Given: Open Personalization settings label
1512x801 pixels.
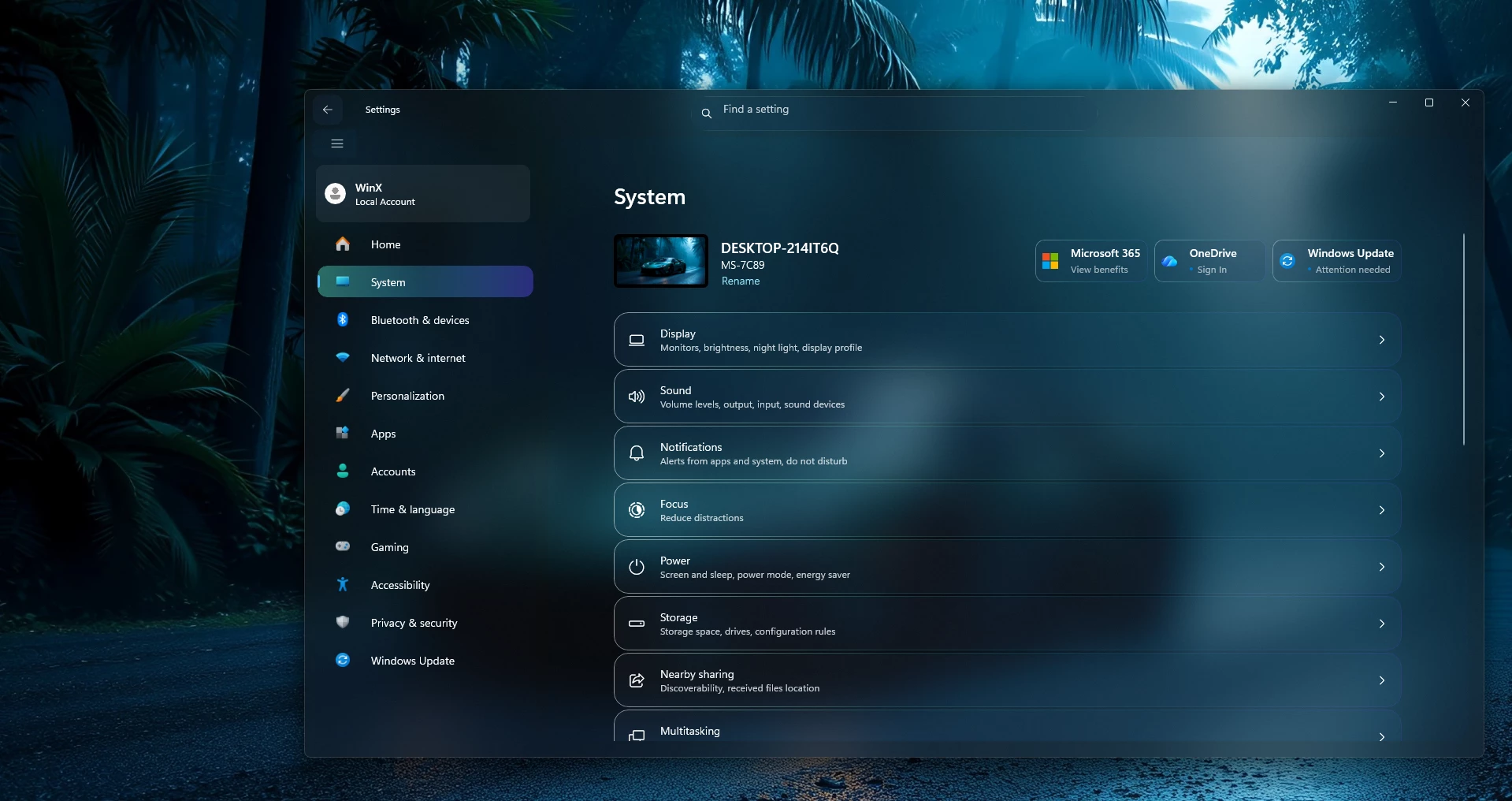Looking at the screenshot, I should pyautogui.click(x=407, y=396).
